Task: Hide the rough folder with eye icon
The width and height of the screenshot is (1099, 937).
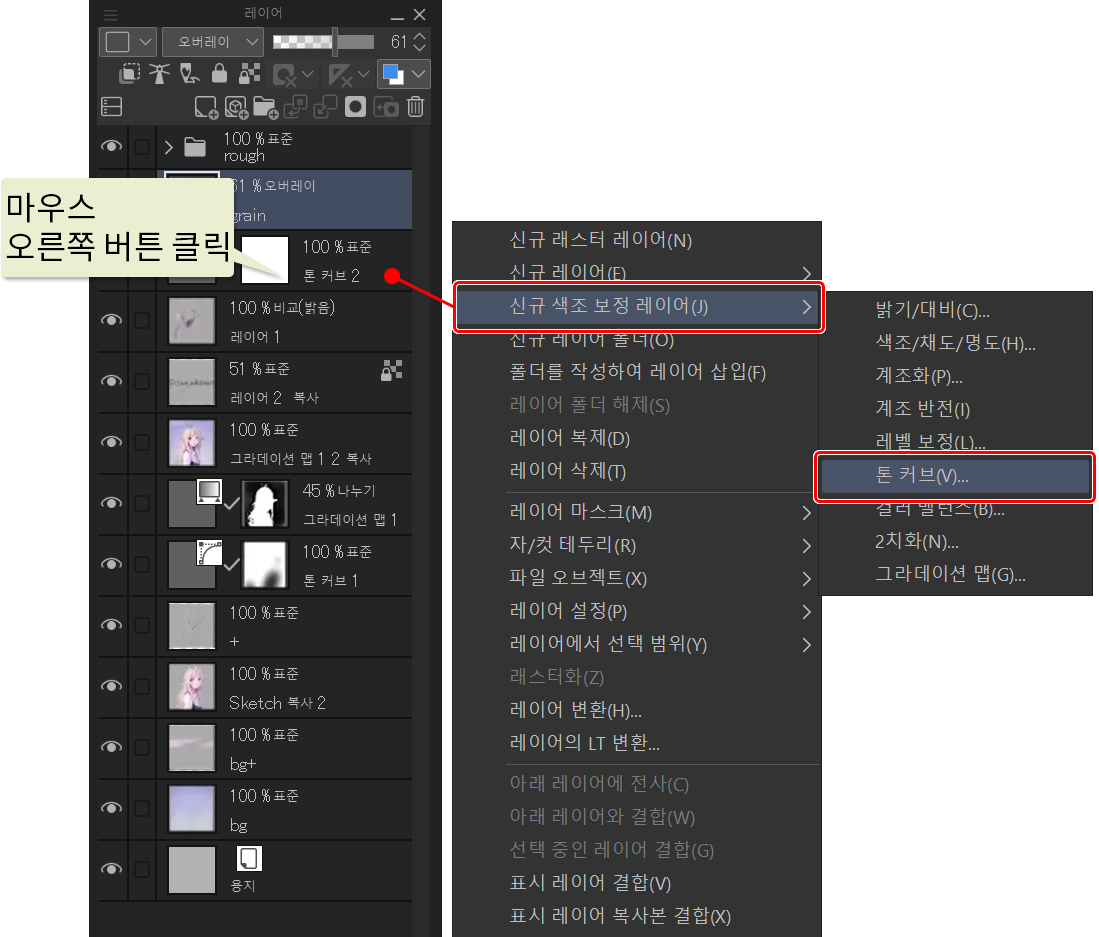Action: point(111,147)
